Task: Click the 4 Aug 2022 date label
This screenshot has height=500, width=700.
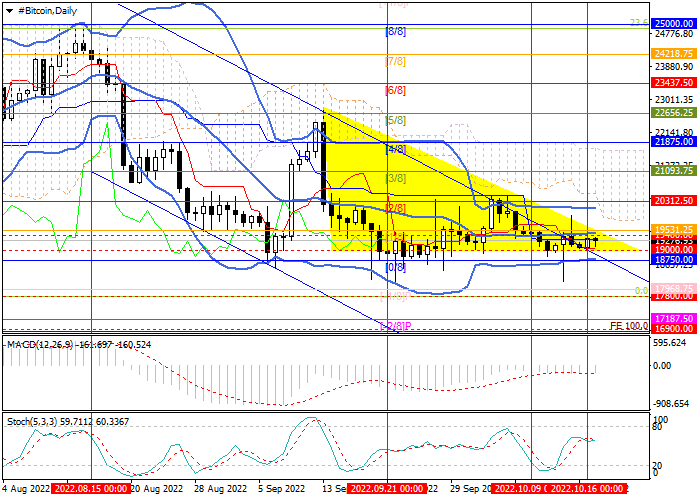Action: click(x=25, y=488)
